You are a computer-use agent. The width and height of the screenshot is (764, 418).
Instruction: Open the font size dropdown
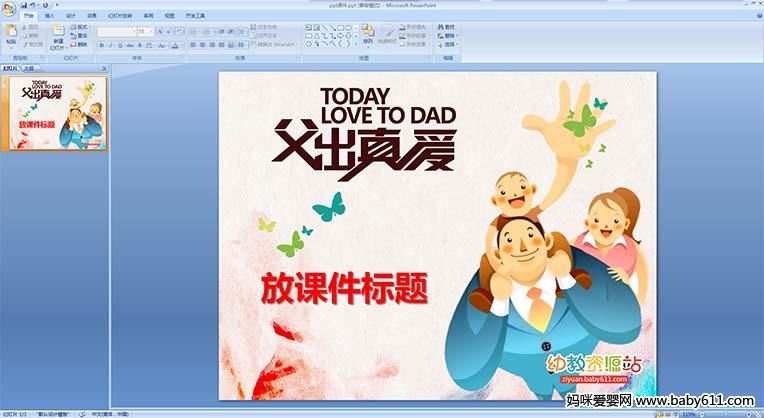(144, 32)
